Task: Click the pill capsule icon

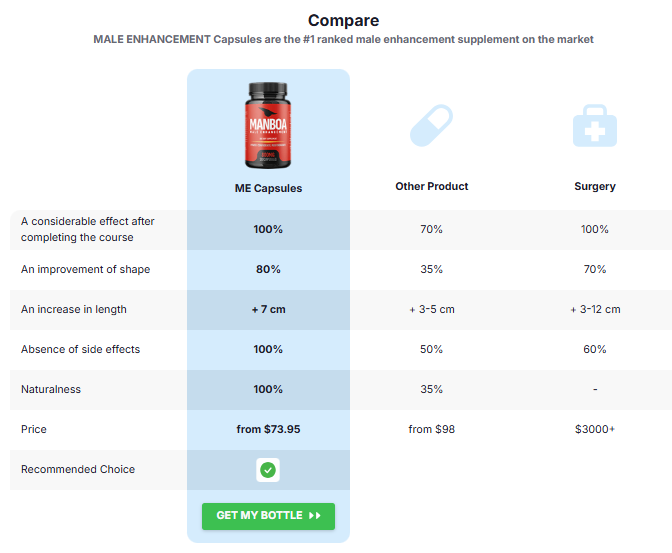Action: [x=431, y=125]
